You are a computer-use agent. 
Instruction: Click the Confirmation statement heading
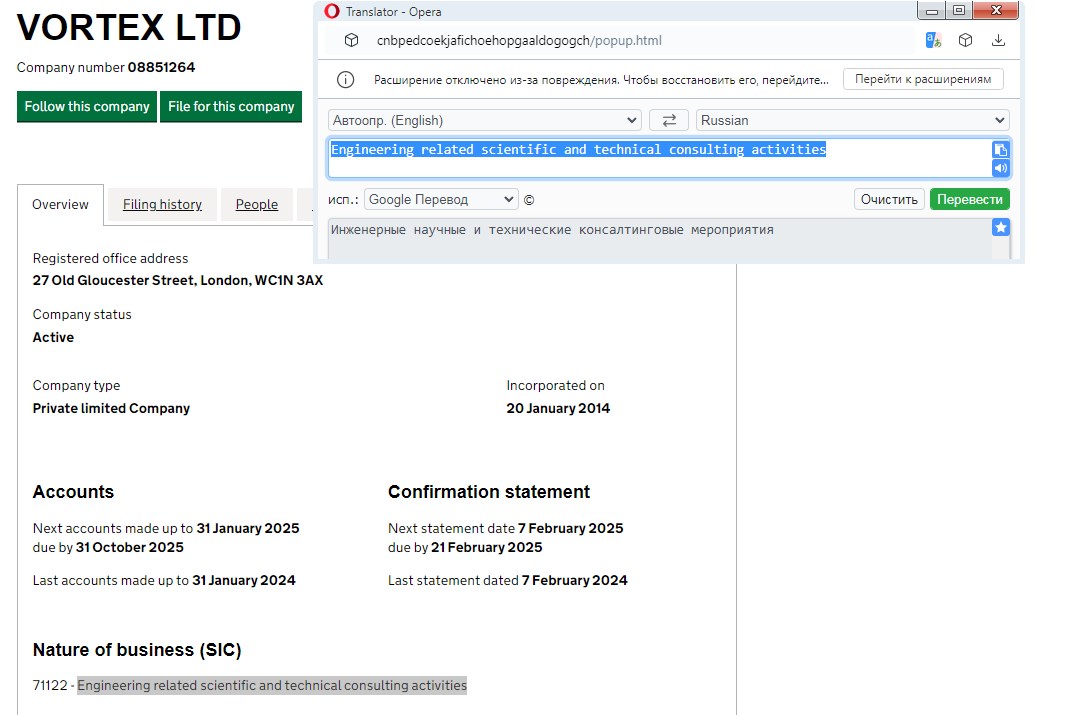[489, 492]
